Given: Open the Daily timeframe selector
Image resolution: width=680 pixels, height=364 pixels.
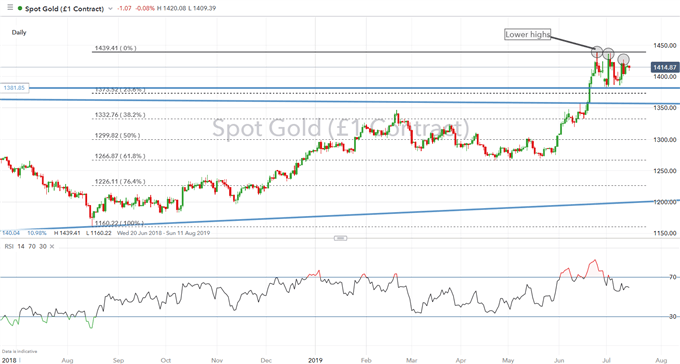Looking at the screenshot, I should [19, 32].
